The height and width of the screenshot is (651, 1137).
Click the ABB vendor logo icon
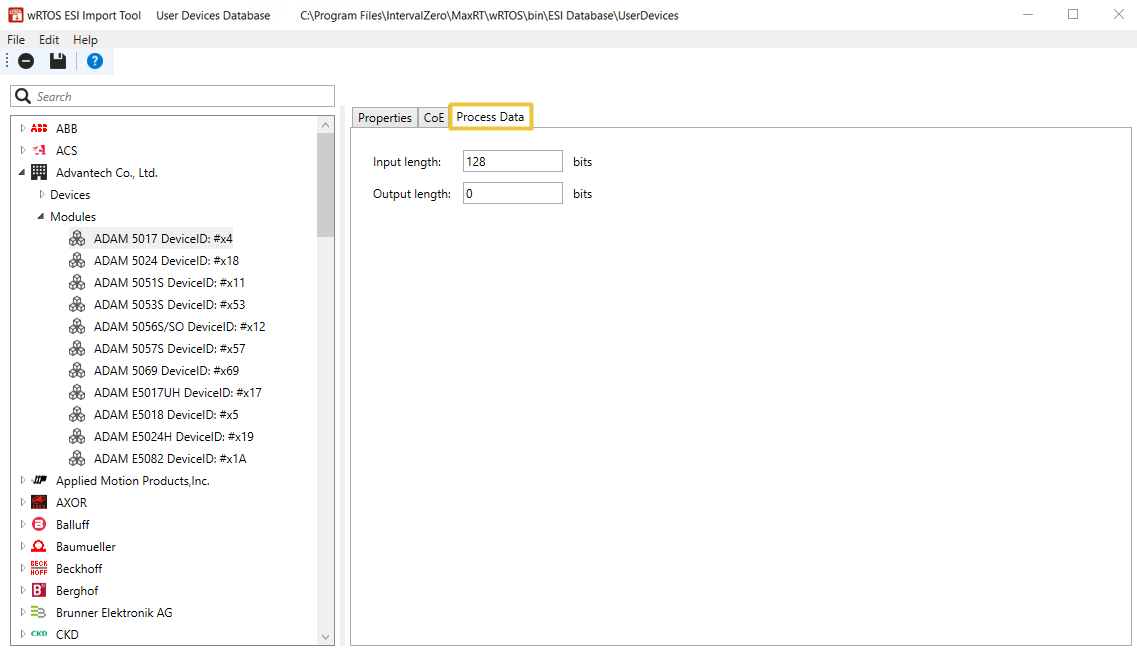pyautogui.click(x=39, y=129)
